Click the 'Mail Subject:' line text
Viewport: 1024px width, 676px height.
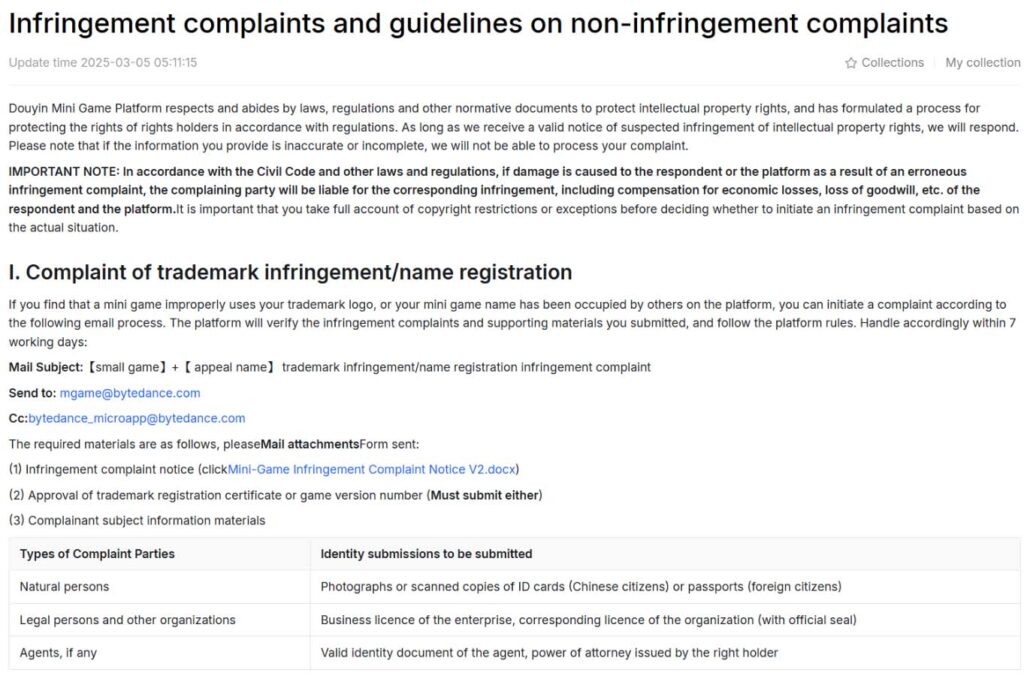point(330,368)
